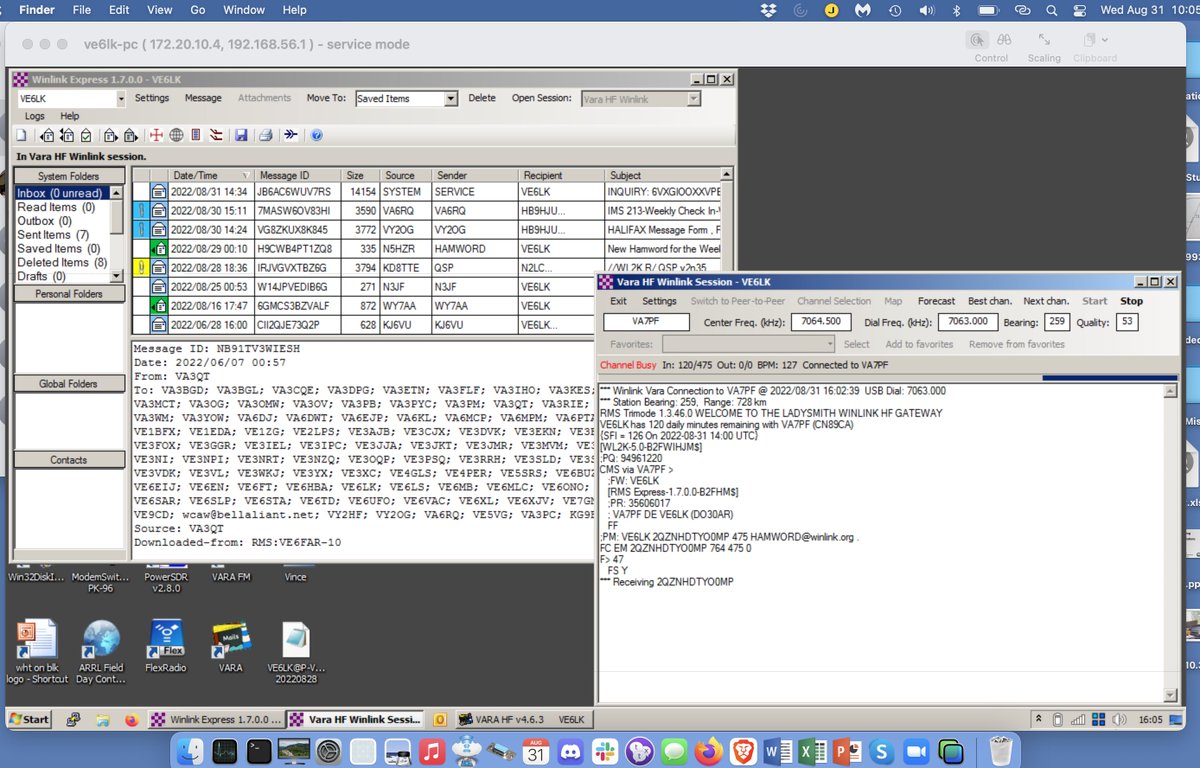Click the VA7PF callsign input field
Image resolution: width=1200 pixels, height=768 pixels.
[646, 322]
